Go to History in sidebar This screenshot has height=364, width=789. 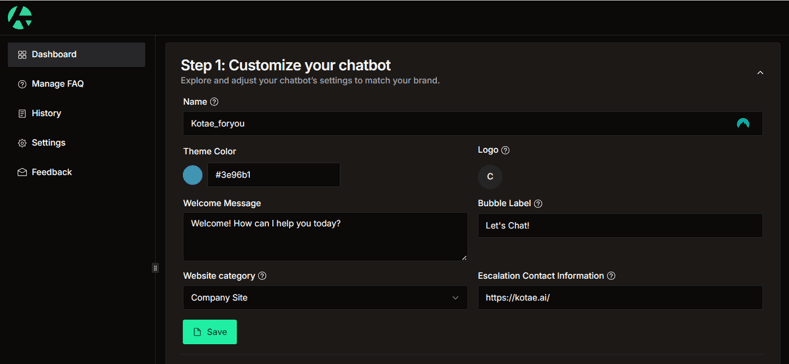click(x=76, y=113)
